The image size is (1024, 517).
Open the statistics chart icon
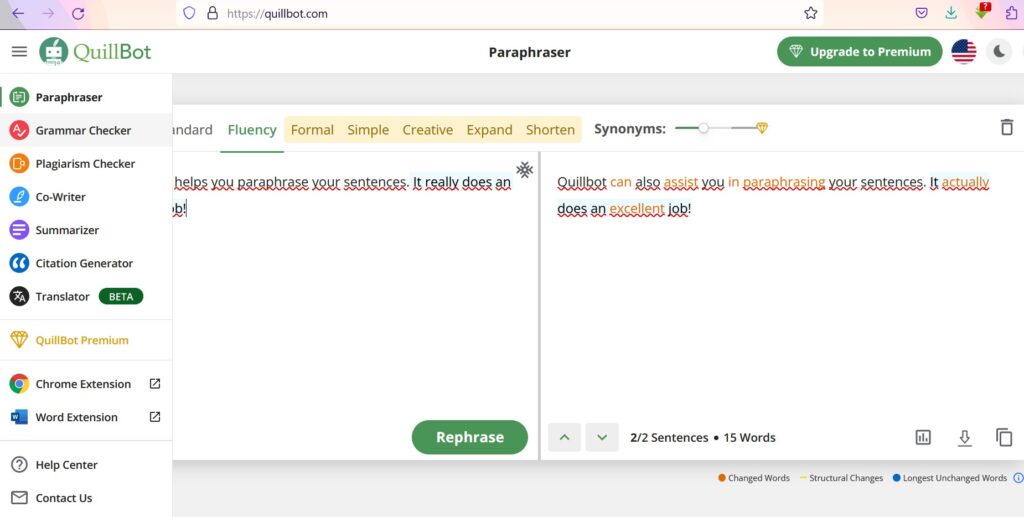point(923,437)
